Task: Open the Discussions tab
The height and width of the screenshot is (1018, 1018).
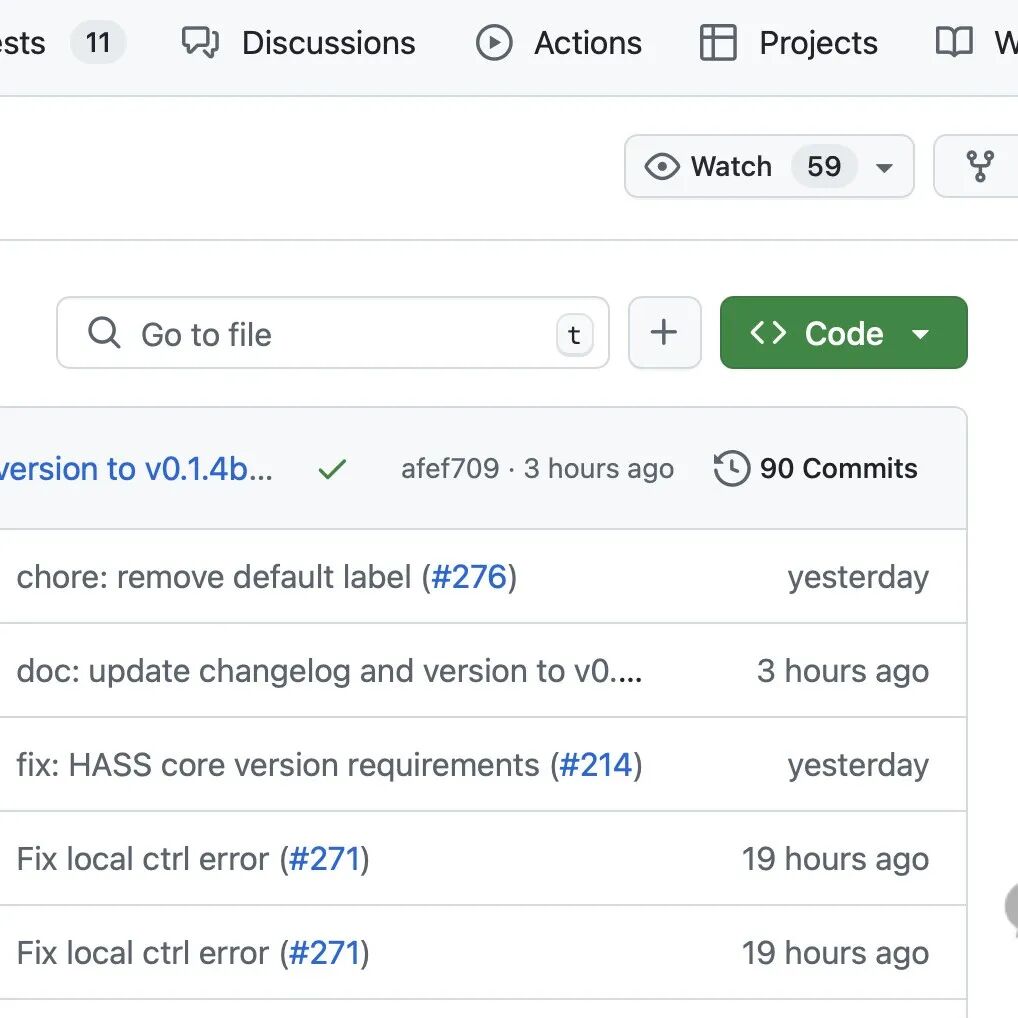Action: point(328,43)
